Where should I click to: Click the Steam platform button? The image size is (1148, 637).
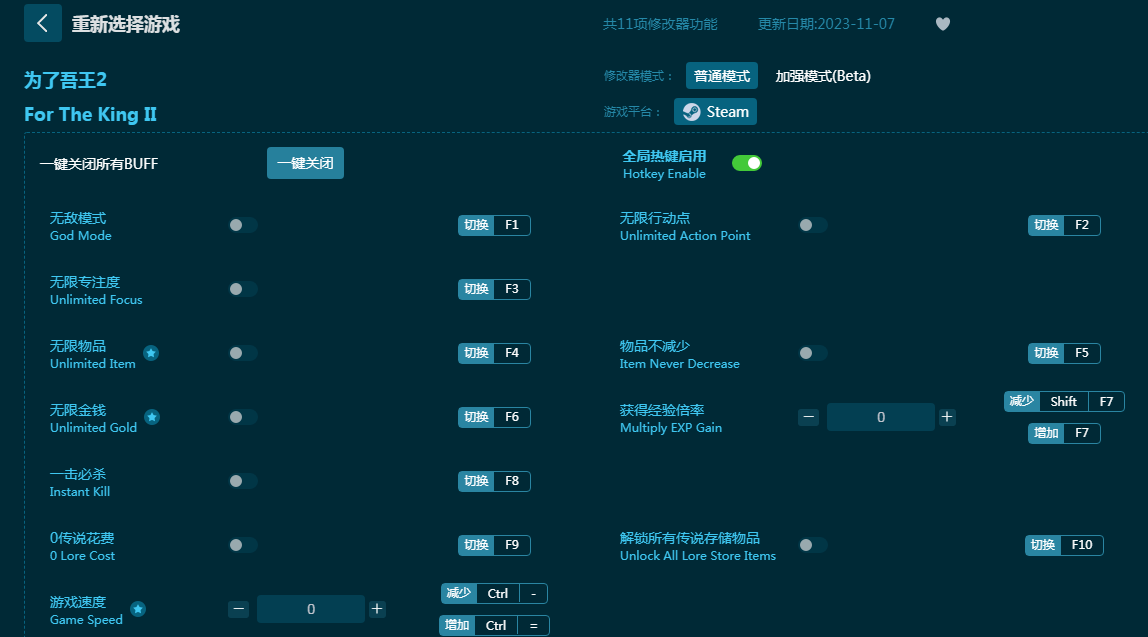[715, 112]
